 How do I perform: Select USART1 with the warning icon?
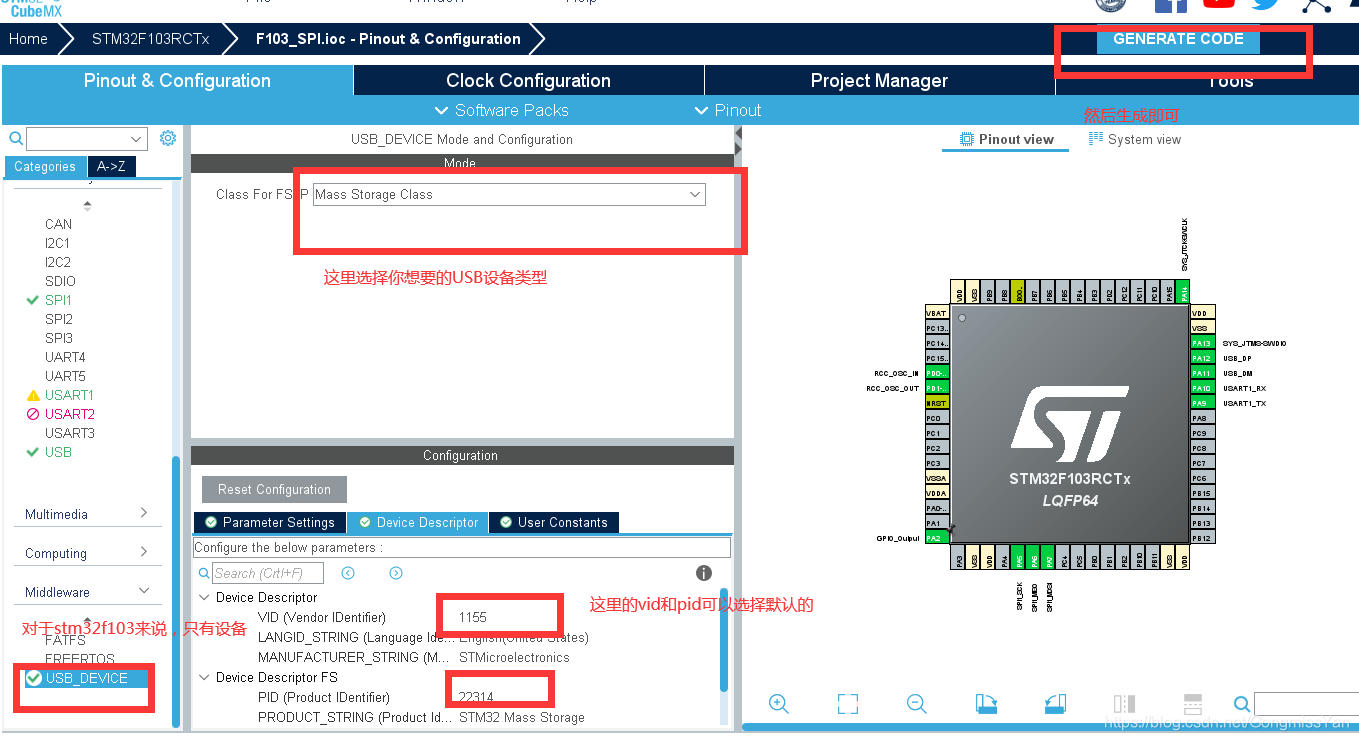[x=69, y=395]
